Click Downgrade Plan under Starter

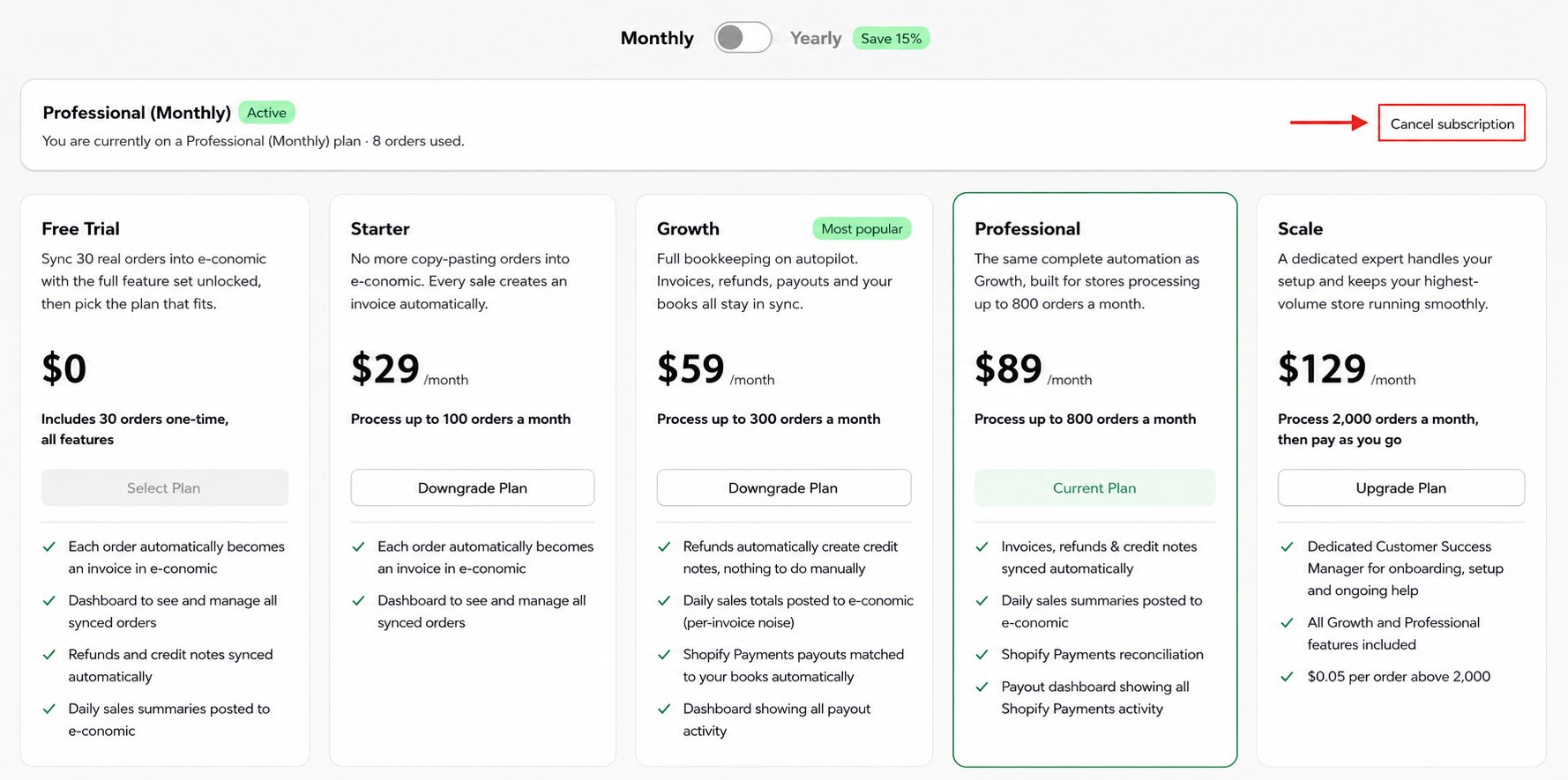pos(473,487)
